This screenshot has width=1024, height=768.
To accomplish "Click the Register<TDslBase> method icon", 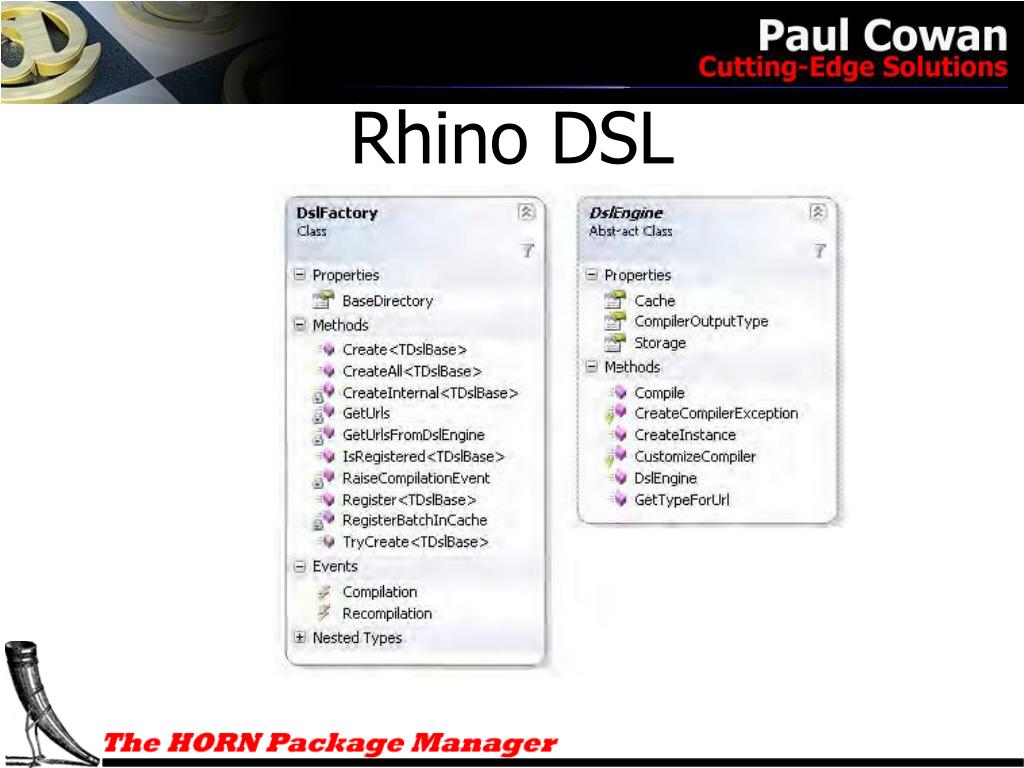I will click(327, 500).
